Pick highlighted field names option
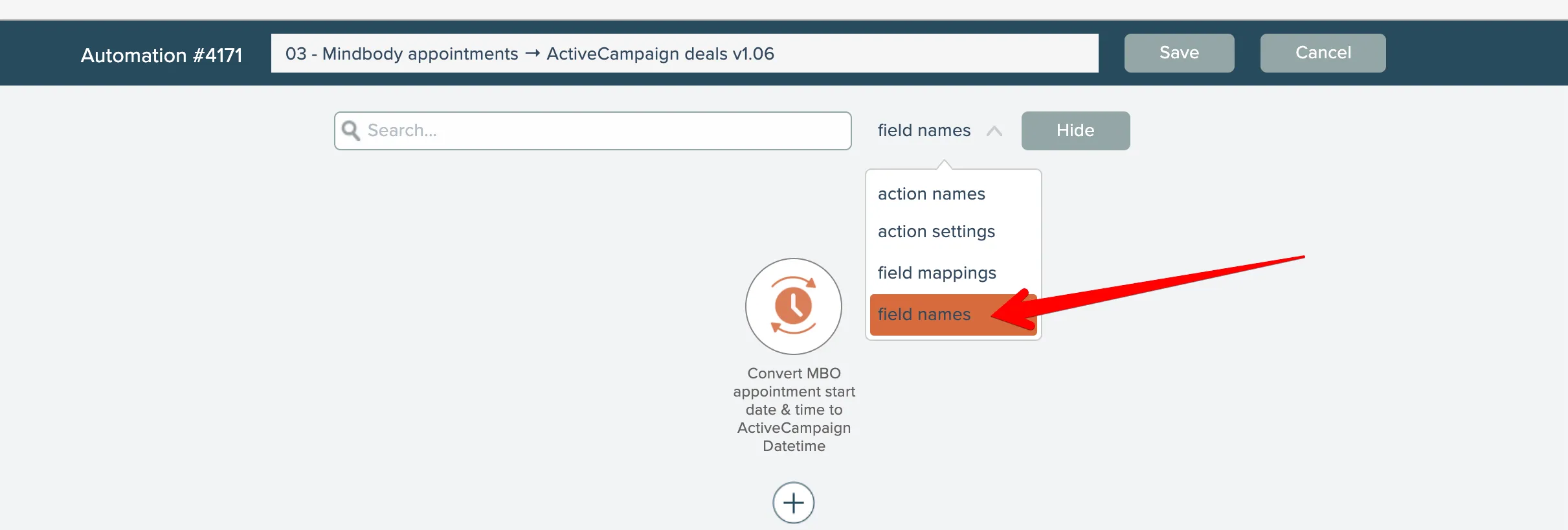 [x=924, y=314]
